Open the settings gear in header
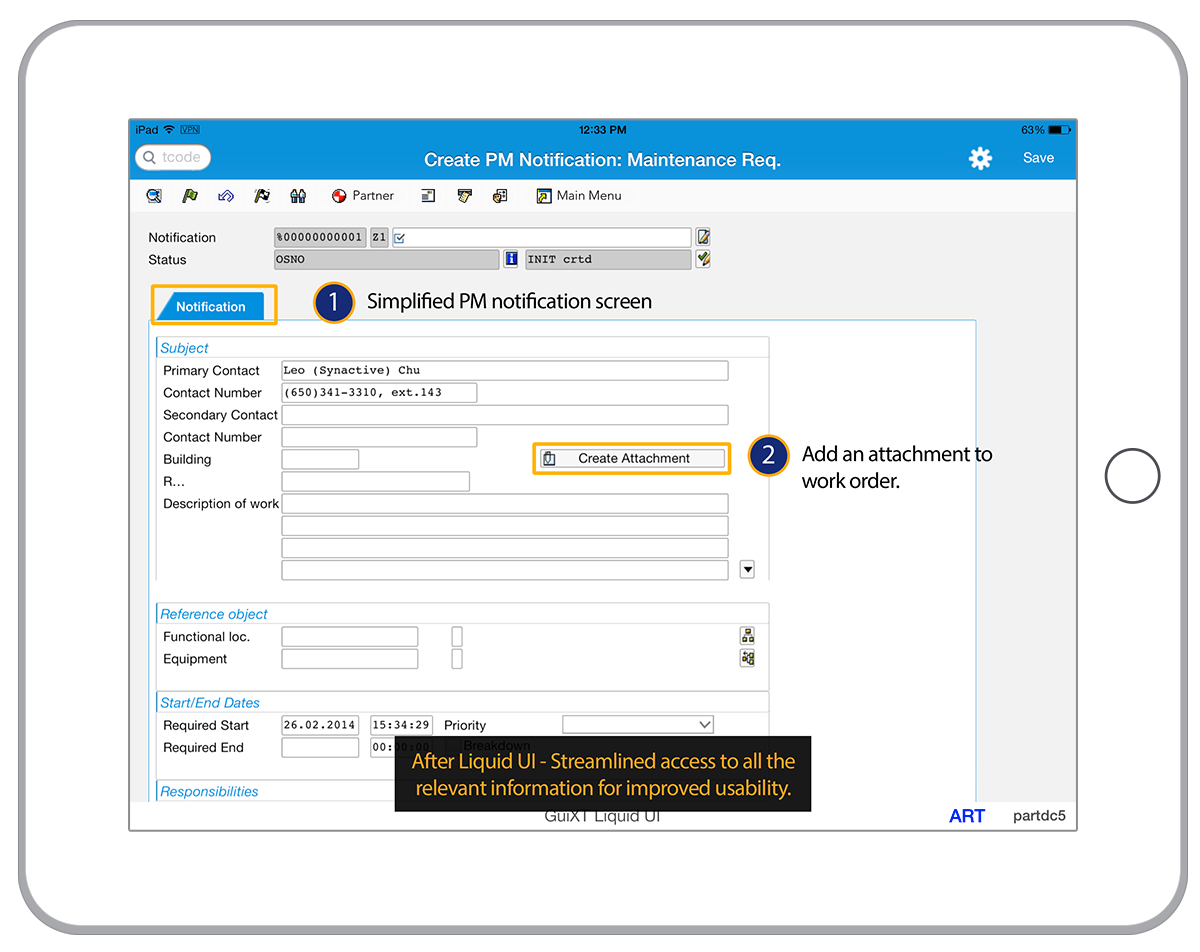 (x=980, y=158)
